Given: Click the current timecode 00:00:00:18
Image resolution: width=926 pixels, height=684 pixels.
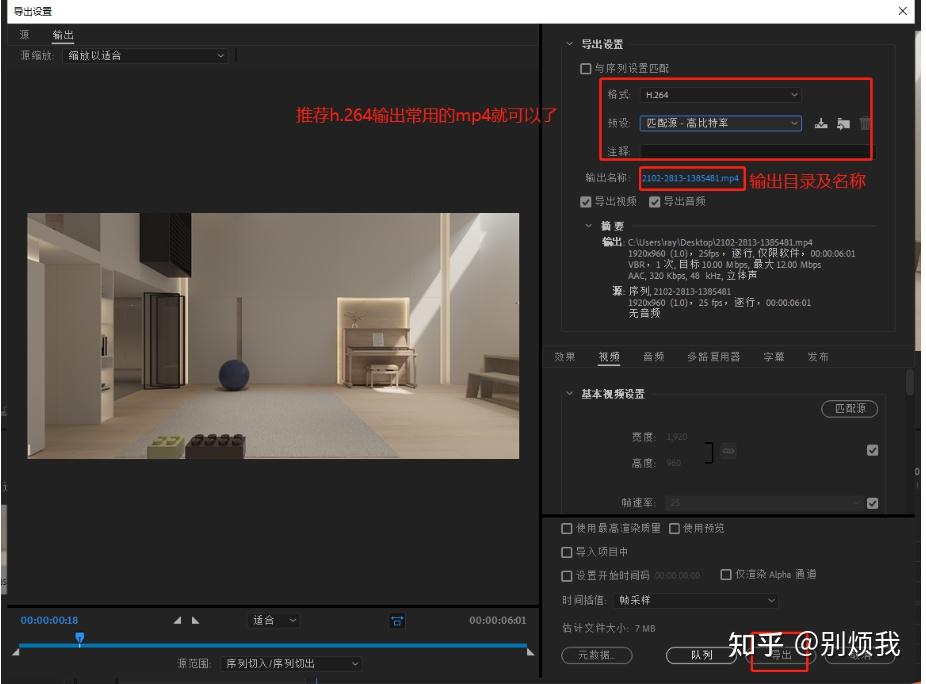Looking at the screenshot, I should [49, 620].
